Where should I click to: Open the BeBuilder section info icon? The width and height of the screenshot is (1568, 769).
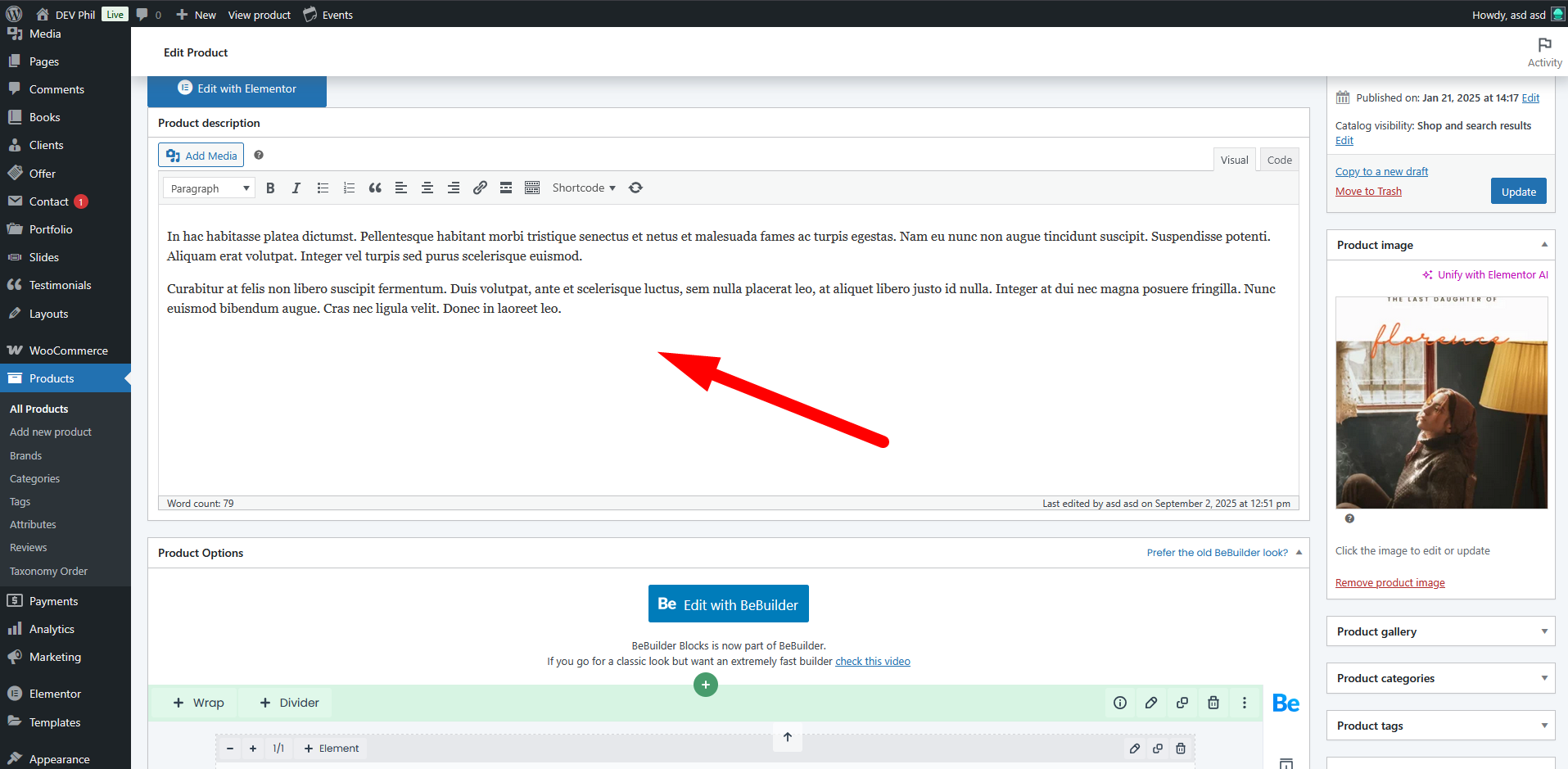[1120, 703]
